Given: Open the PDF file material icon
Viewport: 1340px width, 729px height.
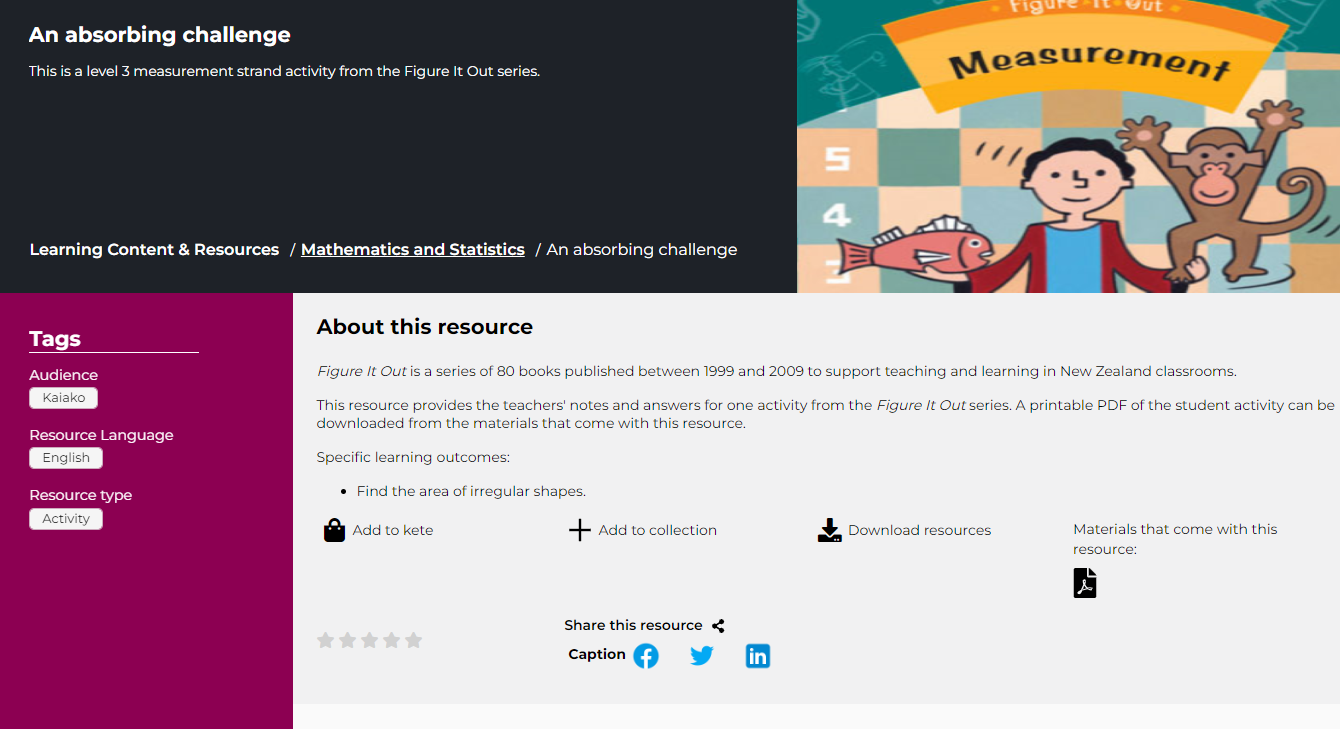Looking at the screenshot, I should click(1085, 583).
